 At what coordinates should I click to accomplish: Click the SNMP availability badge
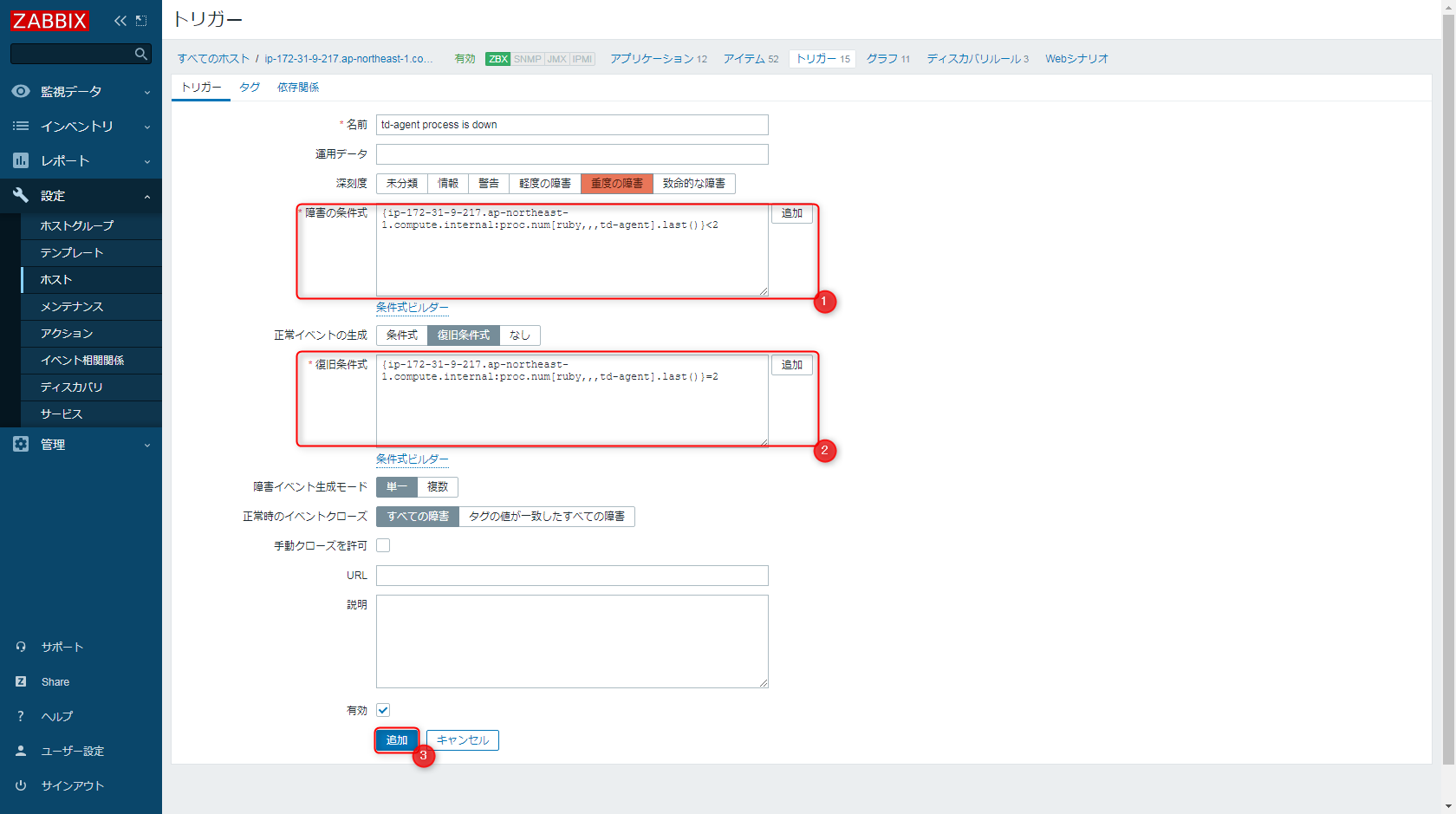pyautogui.click(x=527, y=59)
